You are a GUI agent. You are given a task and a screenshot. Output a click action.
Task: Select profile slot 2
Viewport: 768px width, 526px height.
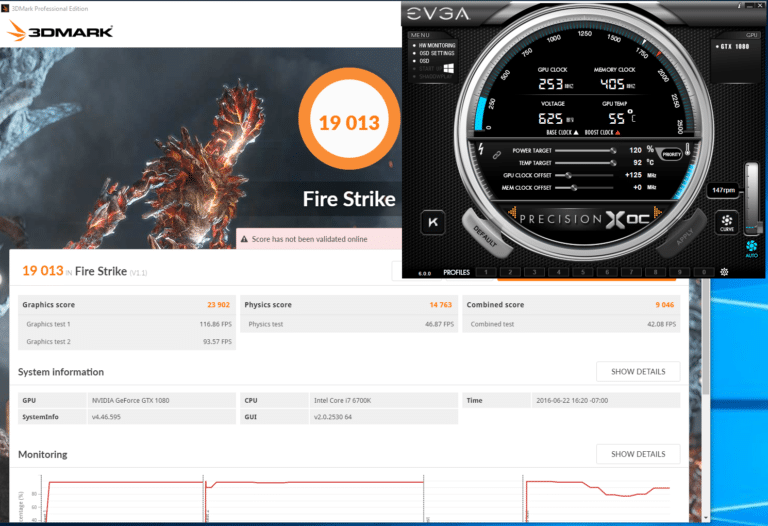pos(510,272)
